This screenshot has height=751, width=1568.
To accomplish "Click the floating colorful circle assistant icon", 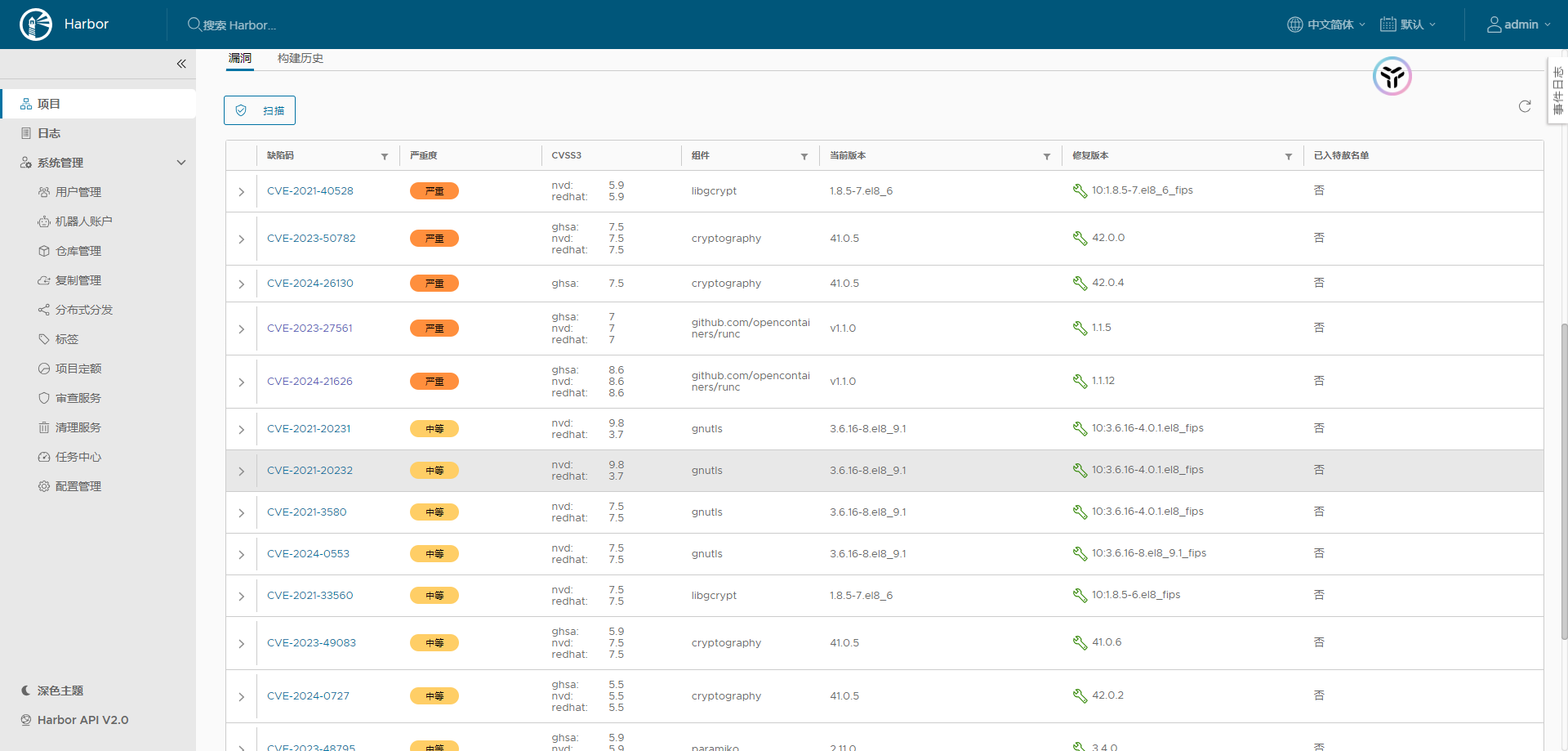I will [x=1392, y=77].
